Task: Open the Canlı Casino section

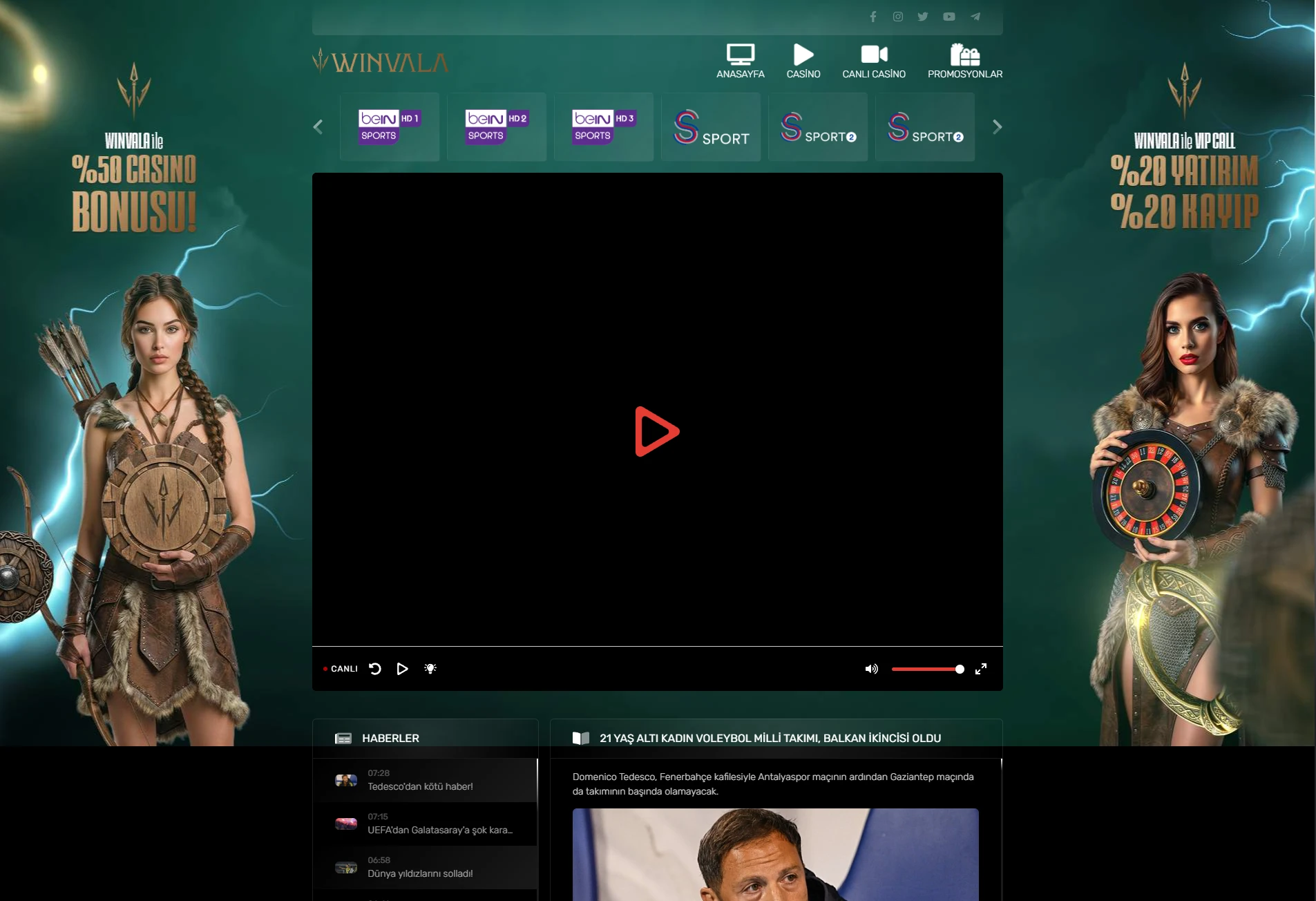Action: point(874,61)
